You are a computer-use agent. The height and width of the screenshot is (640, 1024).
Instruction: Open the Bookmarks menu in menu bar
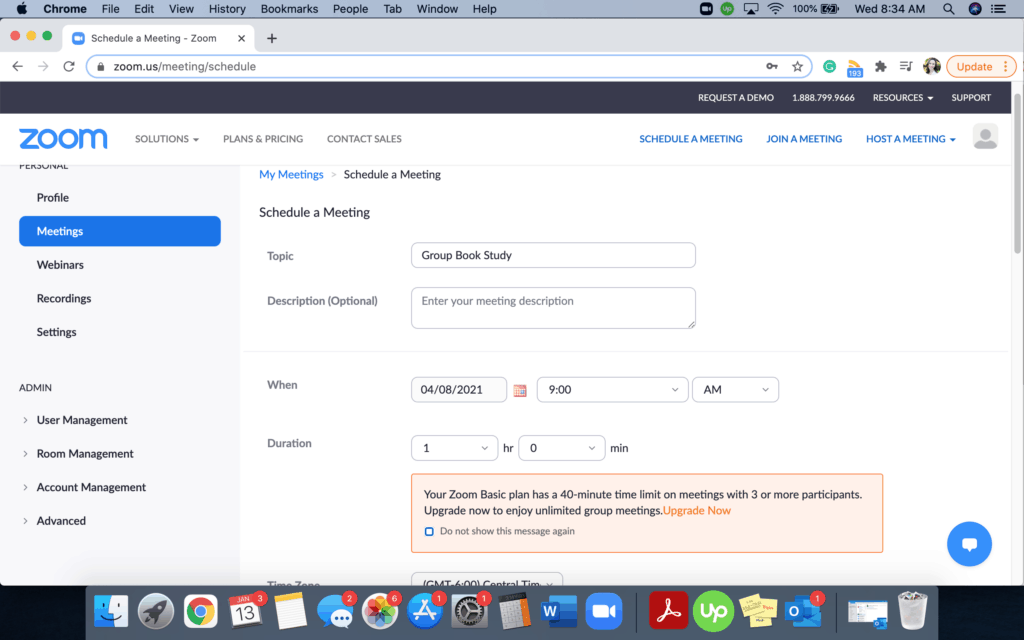(x=288, y=9)
